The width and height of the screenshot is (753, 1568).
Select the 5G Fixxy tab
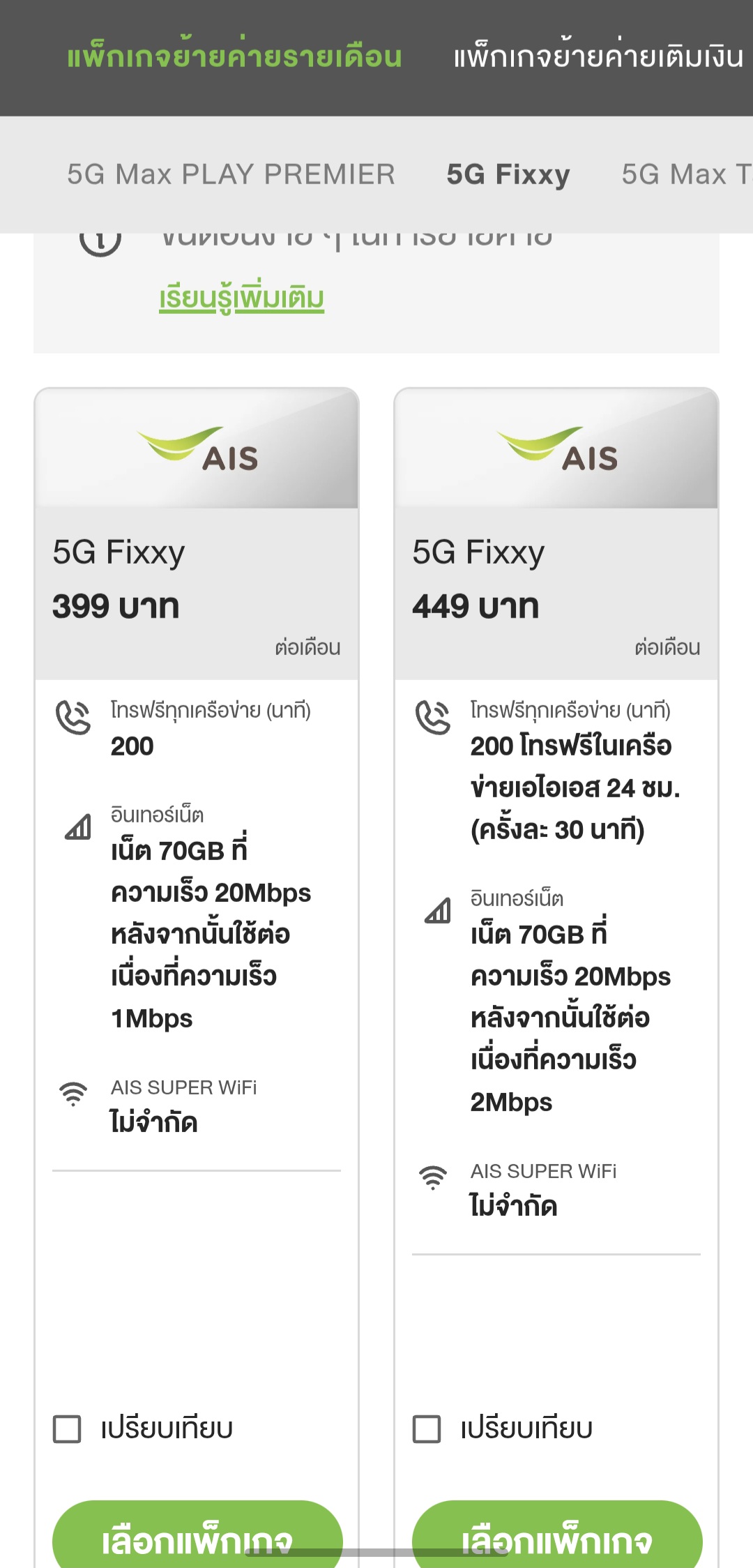[508, 174]
